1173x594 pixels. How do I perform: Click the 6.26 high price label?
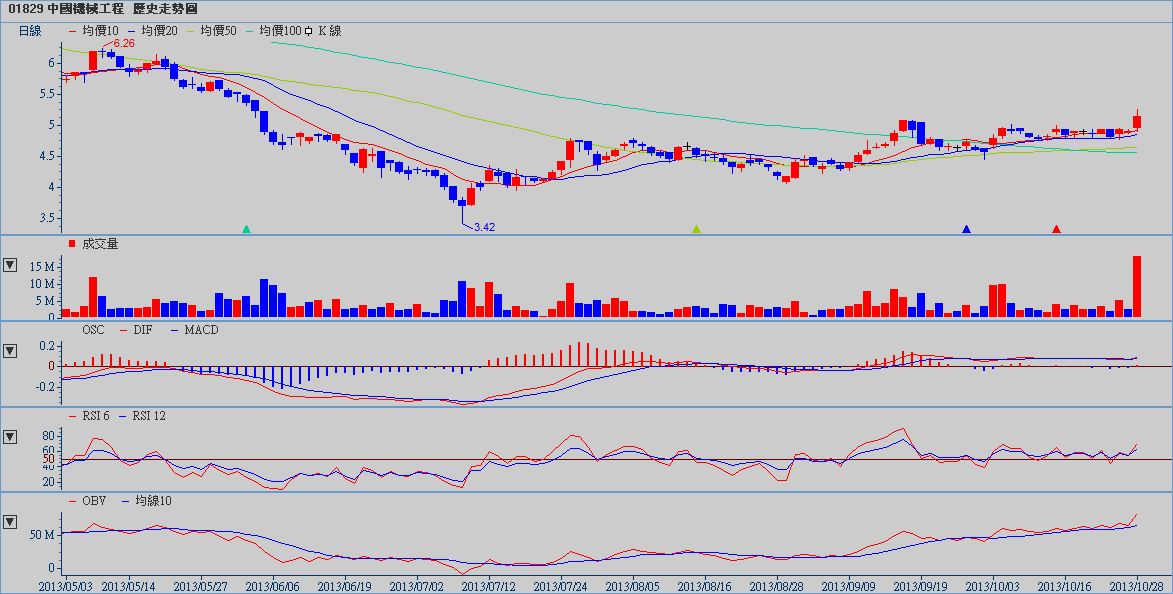123,44
